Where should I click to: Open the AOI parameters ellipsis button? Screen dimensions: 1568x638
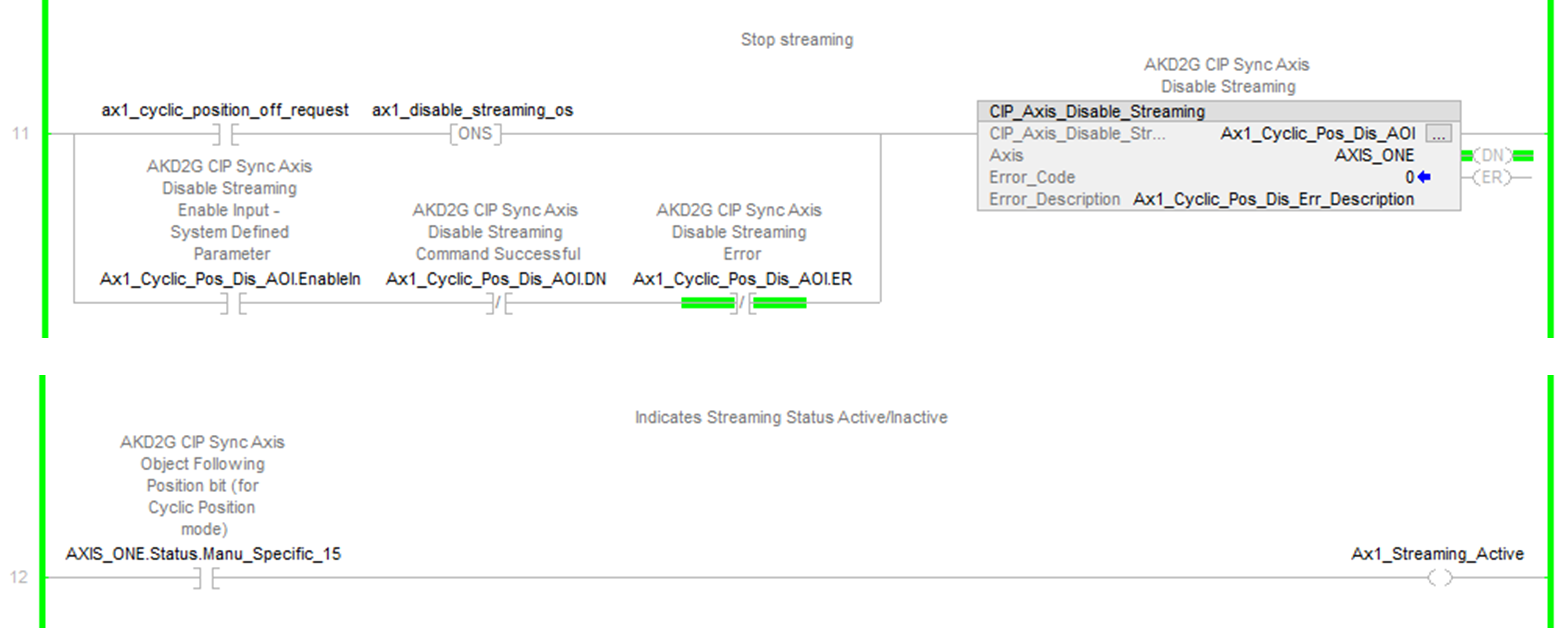pos(1438,134)
